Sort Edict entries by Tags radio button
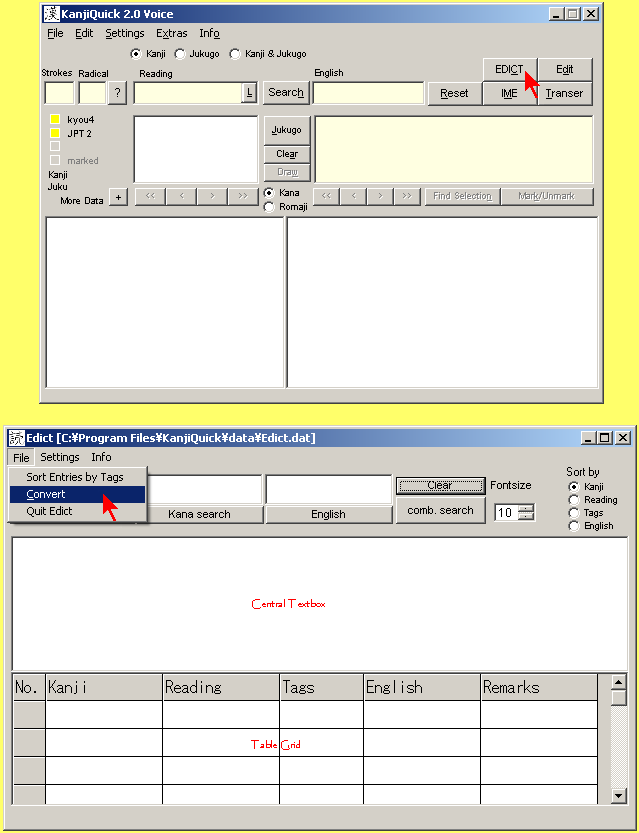 point(574,513)
